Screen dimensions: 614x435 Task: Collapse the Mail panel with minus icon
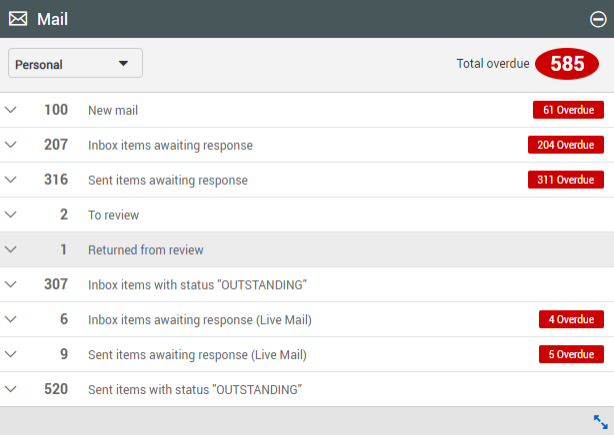[598, 19]
